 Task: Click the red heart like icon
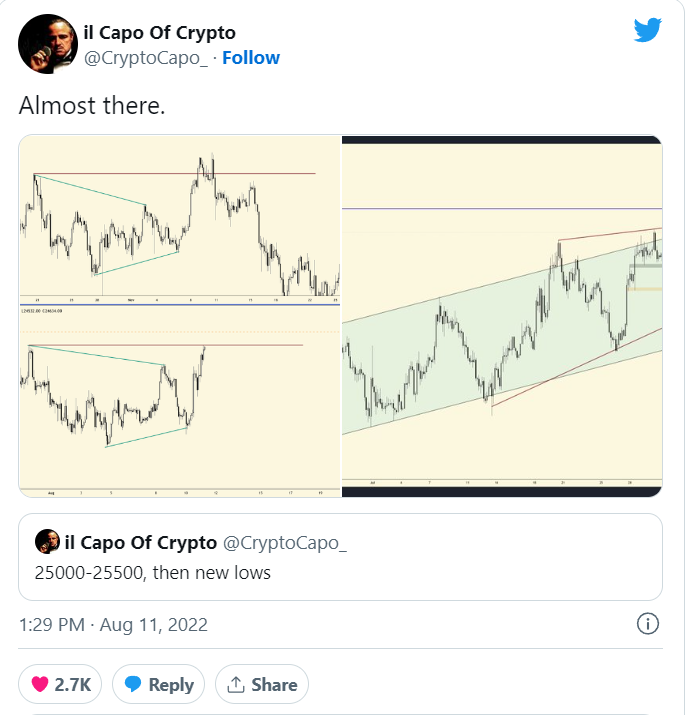[x=40, y=684]
